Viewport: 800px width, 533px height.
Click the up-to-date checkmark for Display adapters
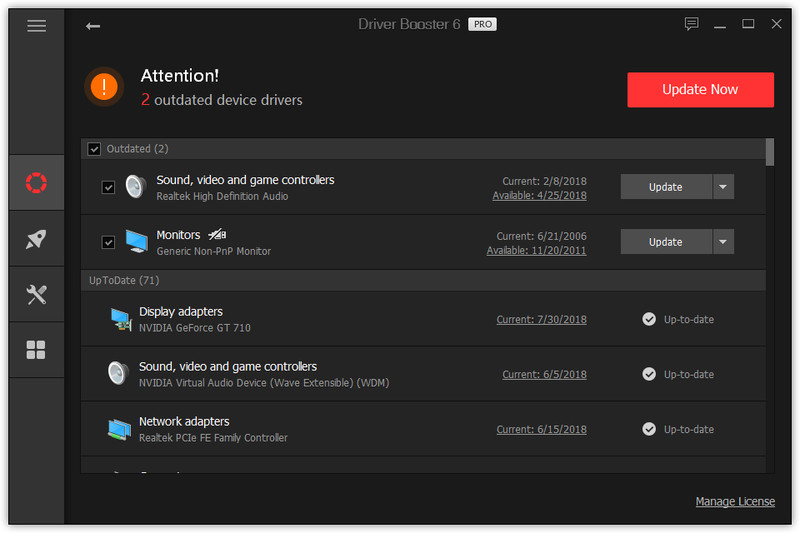[x=649, y=319]
